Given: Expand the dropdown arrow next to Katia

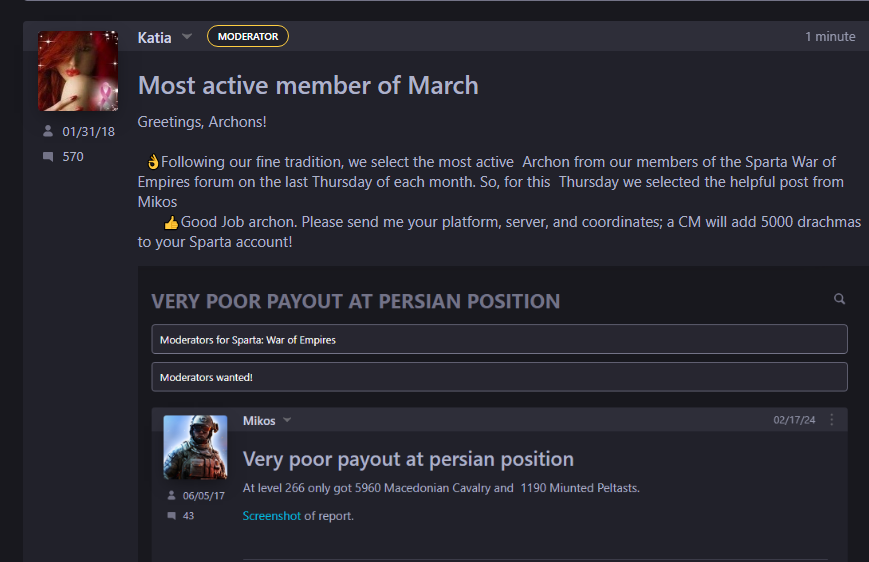Looking at the screenshot, I should pyautogui.click(x=187, y=37).
